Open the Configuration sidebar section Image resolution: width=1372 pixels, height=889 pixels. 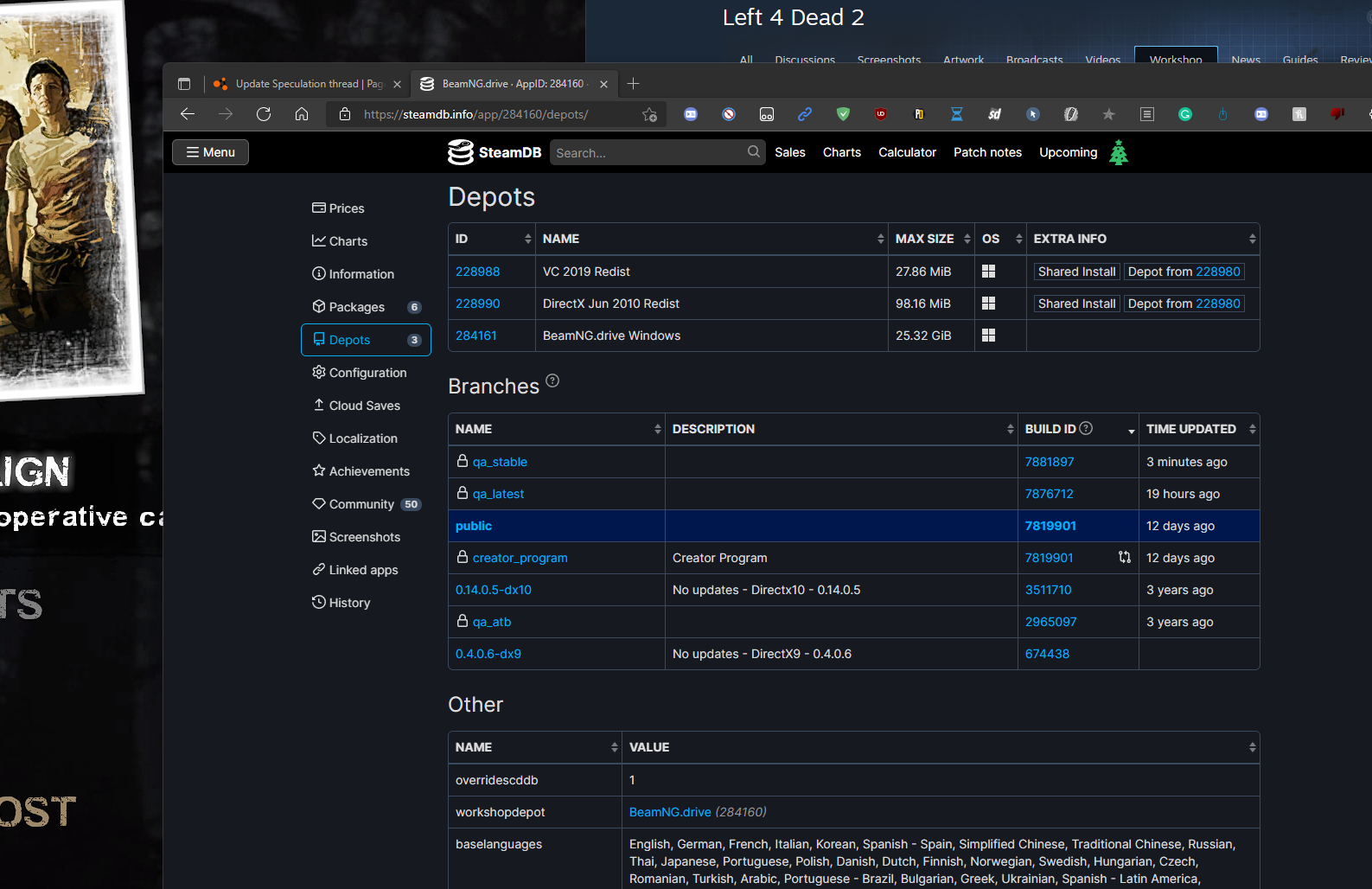click(366, 373)
